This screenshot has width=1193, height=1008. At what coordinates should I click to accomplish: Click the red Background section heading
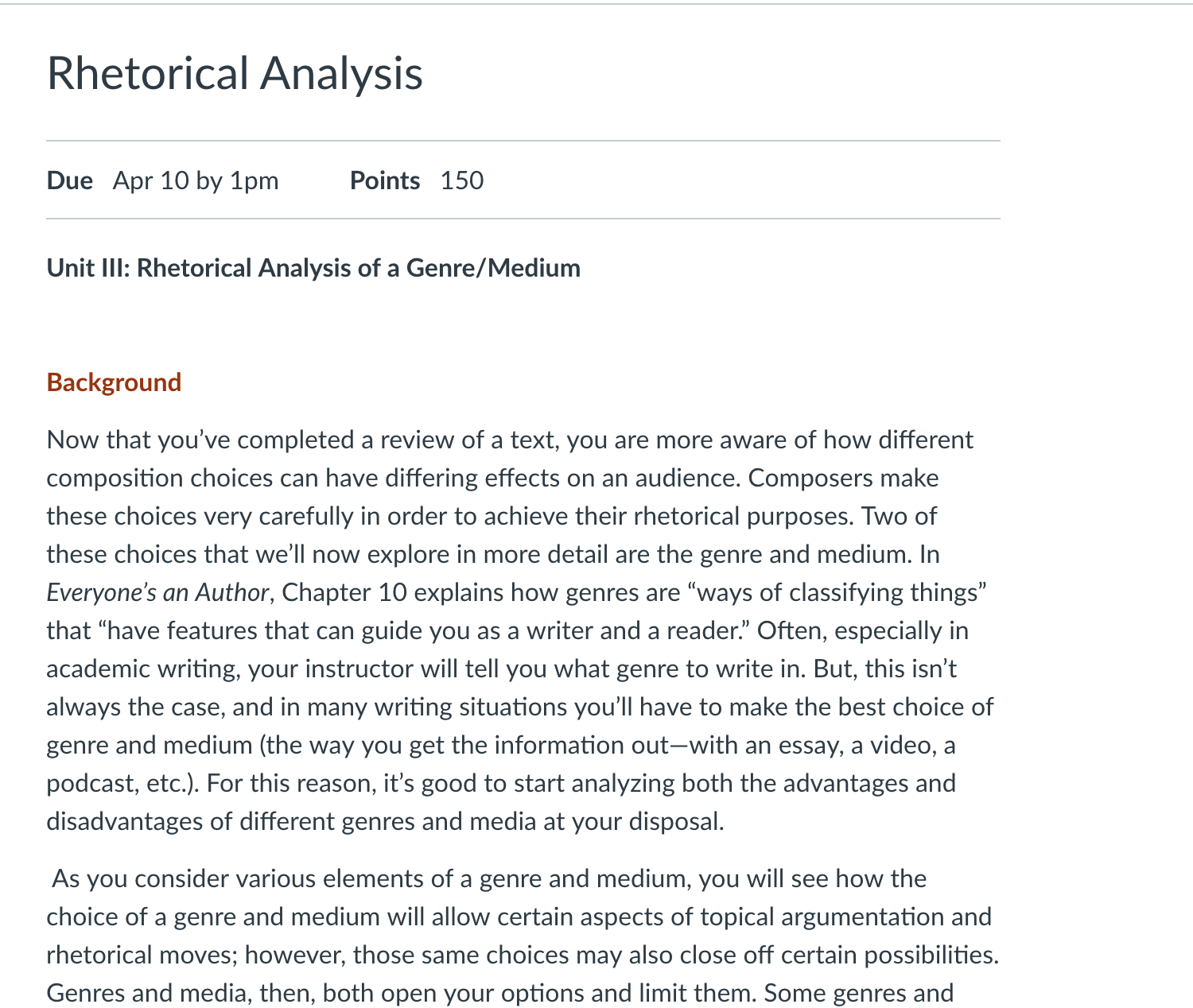pyautogui.click(x=114, y=382)
